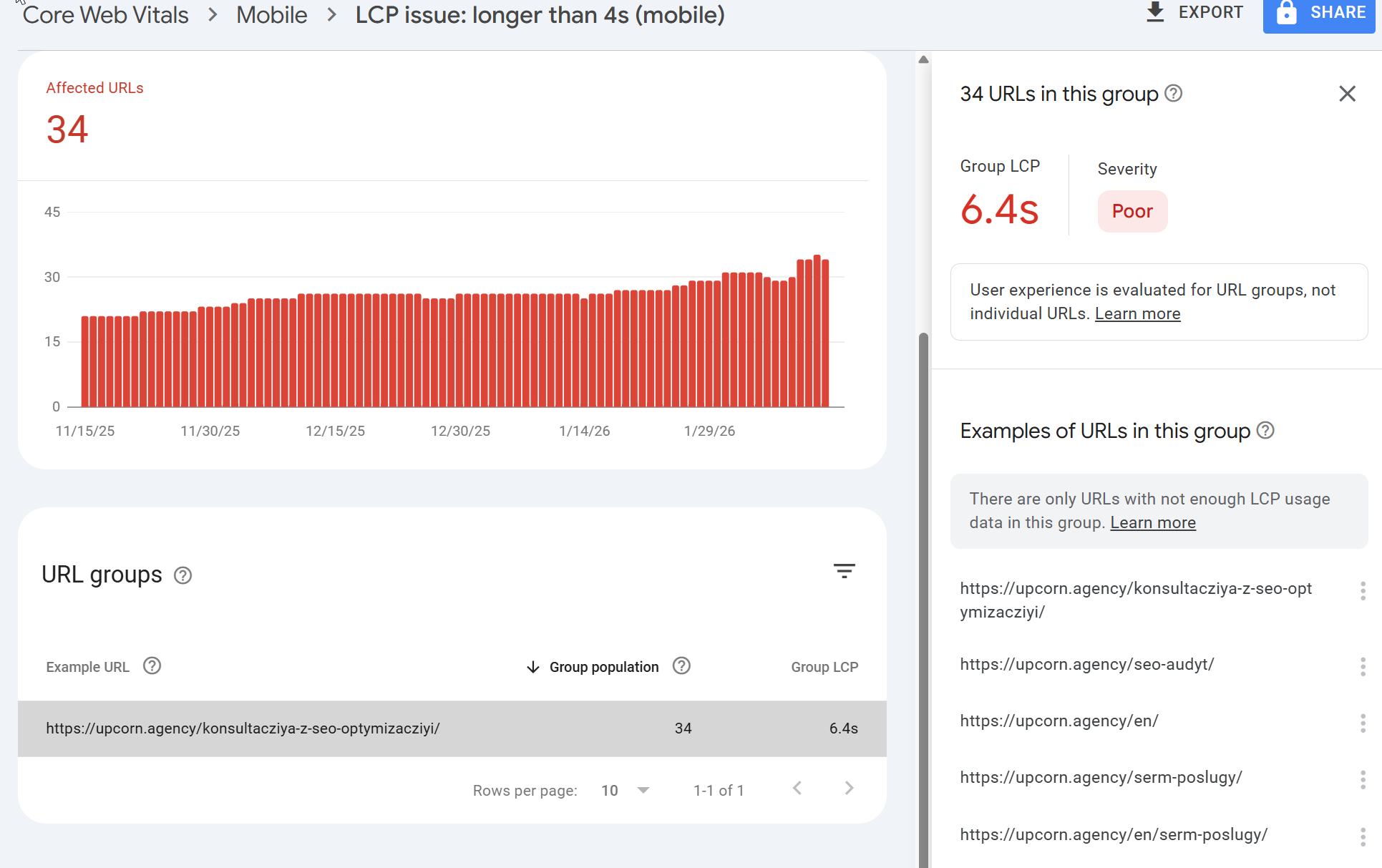Open the URL groups filter icon
Image resolution: width=1382 pixels, height=868 pixels.
(x=844, y=571)
